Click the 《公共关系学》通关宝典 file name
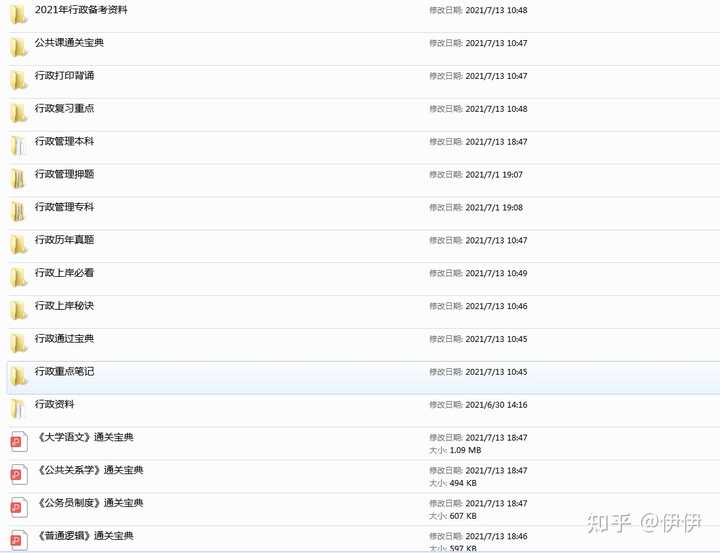Screen dimensions: 720x553 tap(90, 470)
